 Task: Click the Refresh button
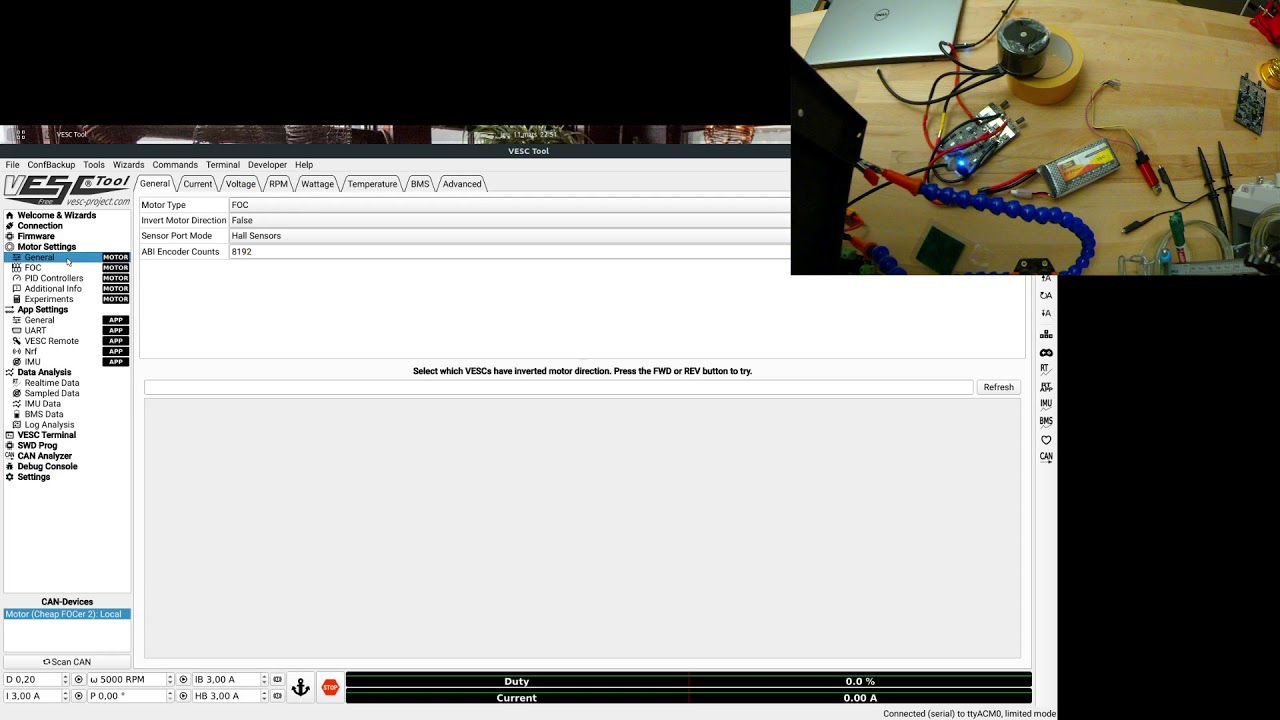click(x=998, y=387)
